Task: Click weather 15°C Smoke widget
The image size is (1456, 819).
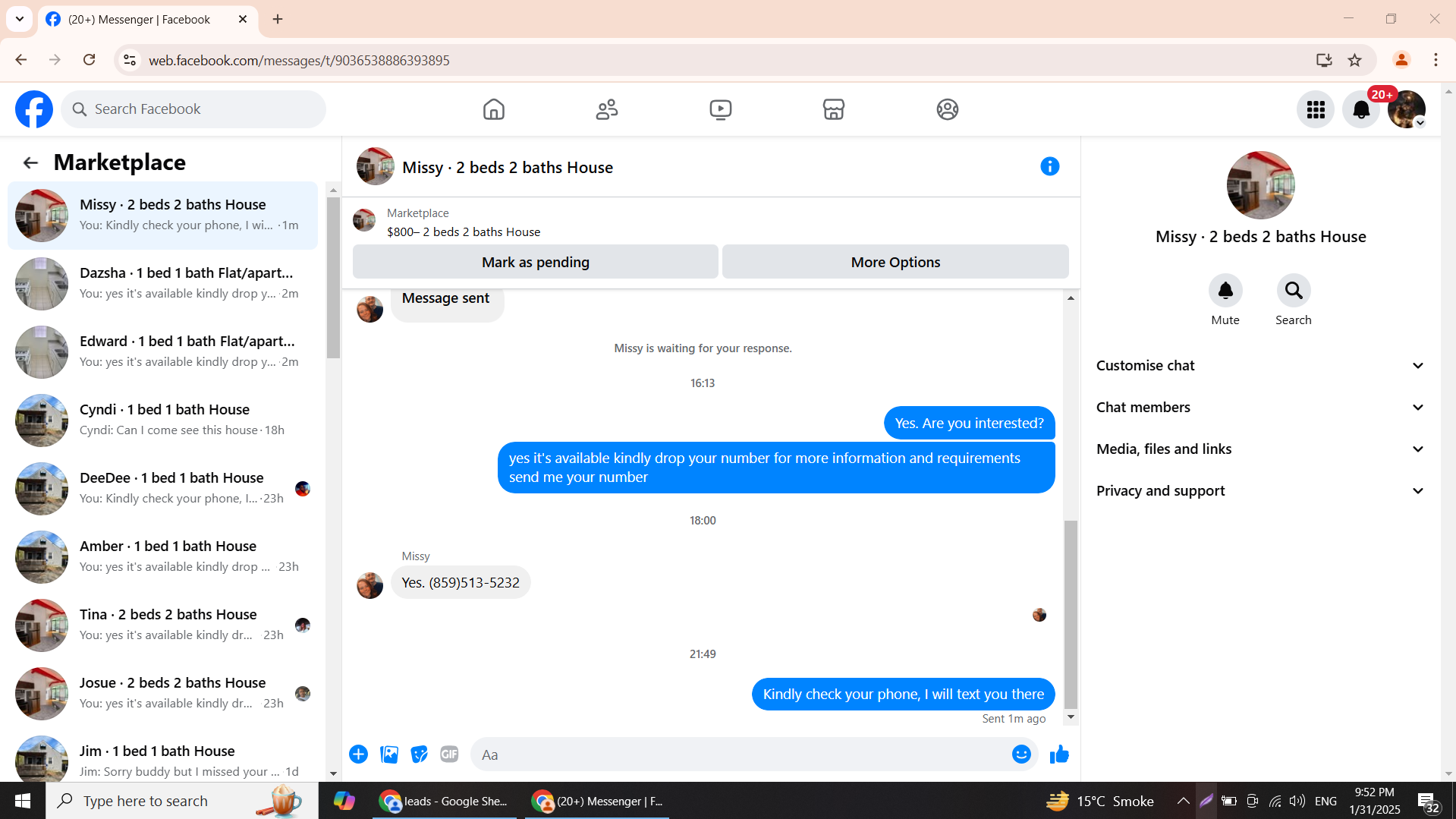Action: (x=1099, y=801)
